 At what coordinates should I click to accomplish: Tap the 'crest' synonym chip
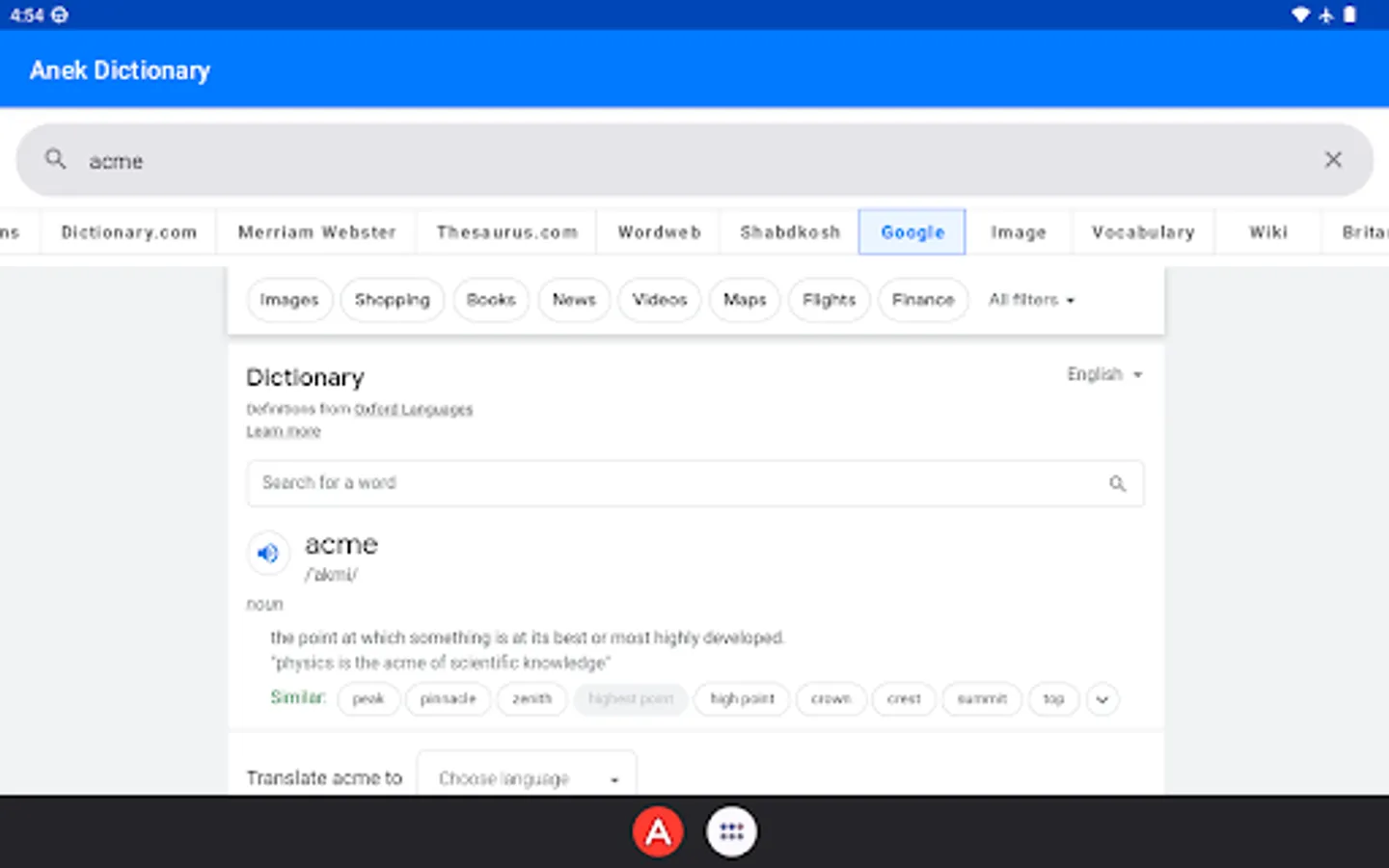coord(904,699)
